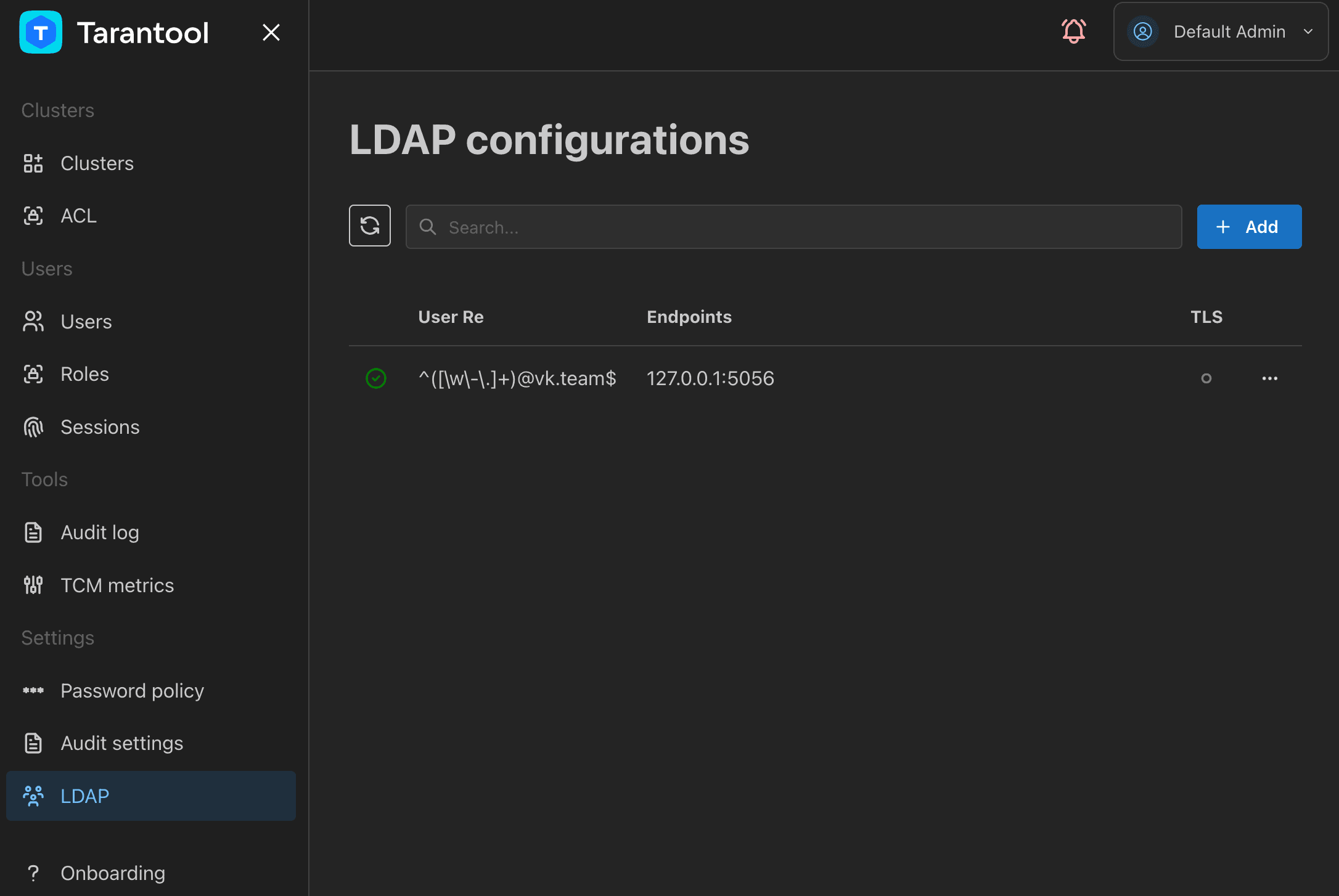
Task: Open the notifications bell
Action: point(1074,31)
